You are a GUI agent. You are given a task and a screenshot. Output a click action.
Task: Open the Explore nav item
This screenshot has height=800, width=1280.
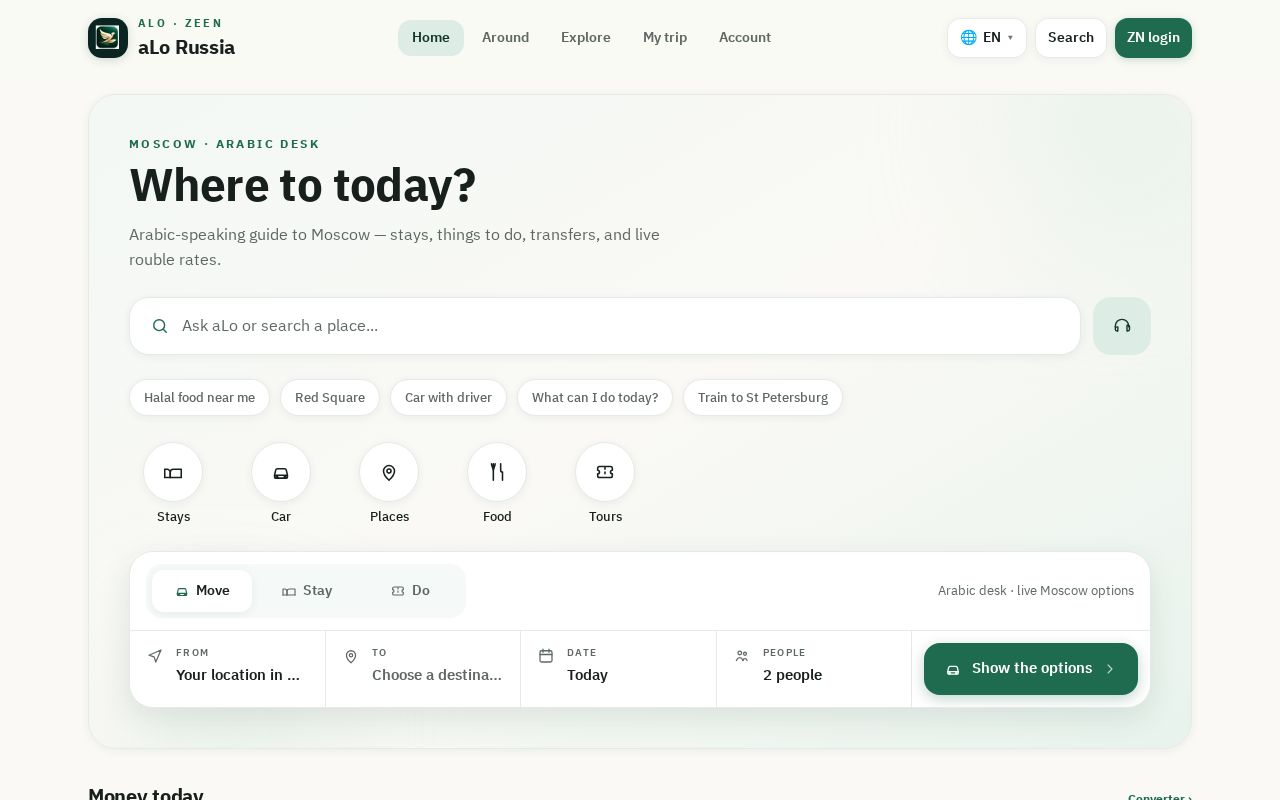[586, 38]
